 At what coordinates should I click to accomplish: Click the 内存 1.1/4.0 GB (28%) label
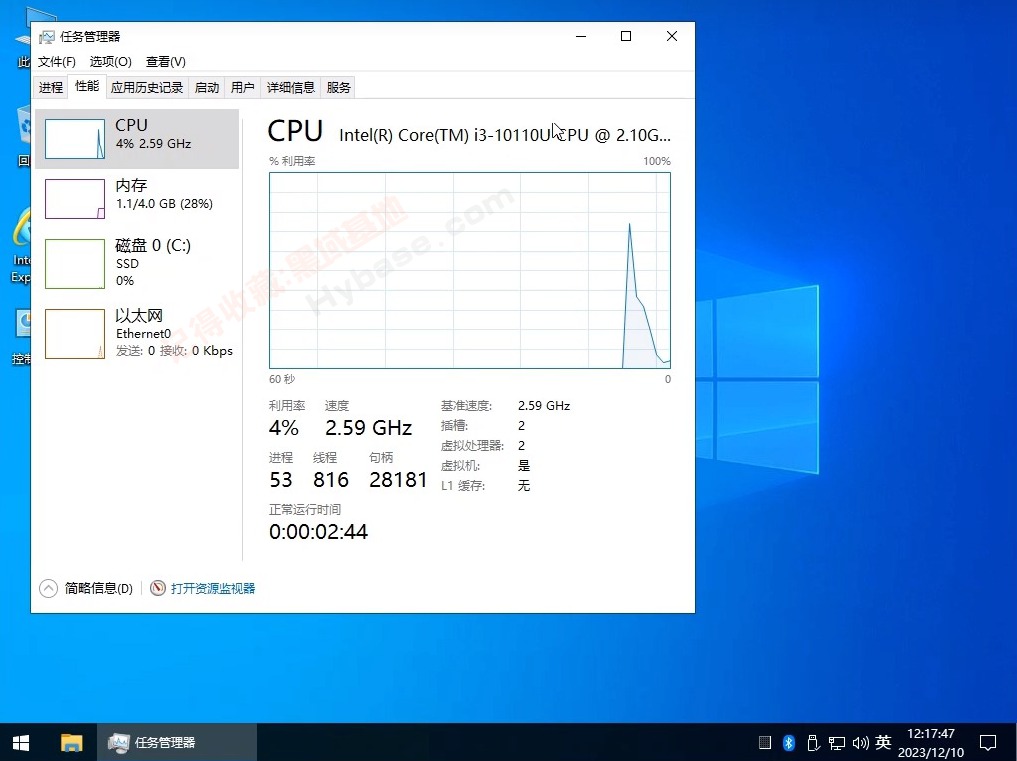pyautogui.click(x=164, y=194)
